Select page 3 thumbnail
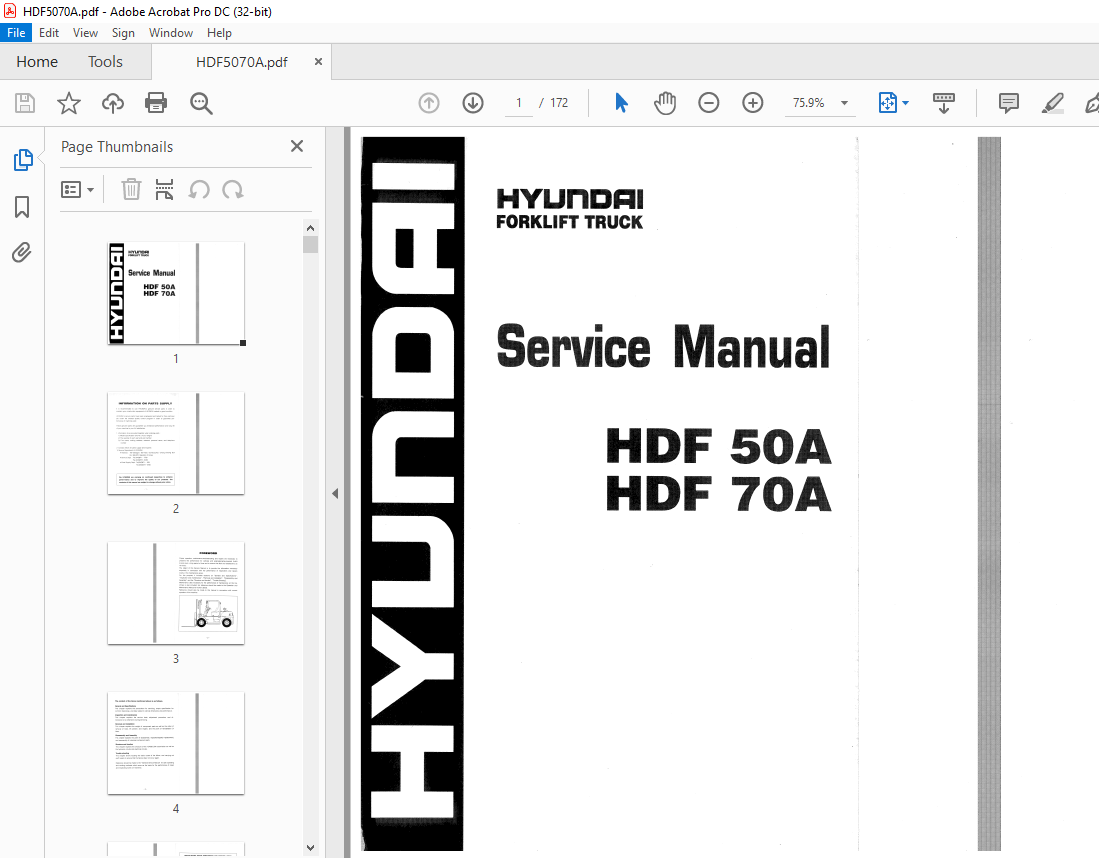Image resolution: width=1099 pixels, height=858 pixels. pos(176,593)
